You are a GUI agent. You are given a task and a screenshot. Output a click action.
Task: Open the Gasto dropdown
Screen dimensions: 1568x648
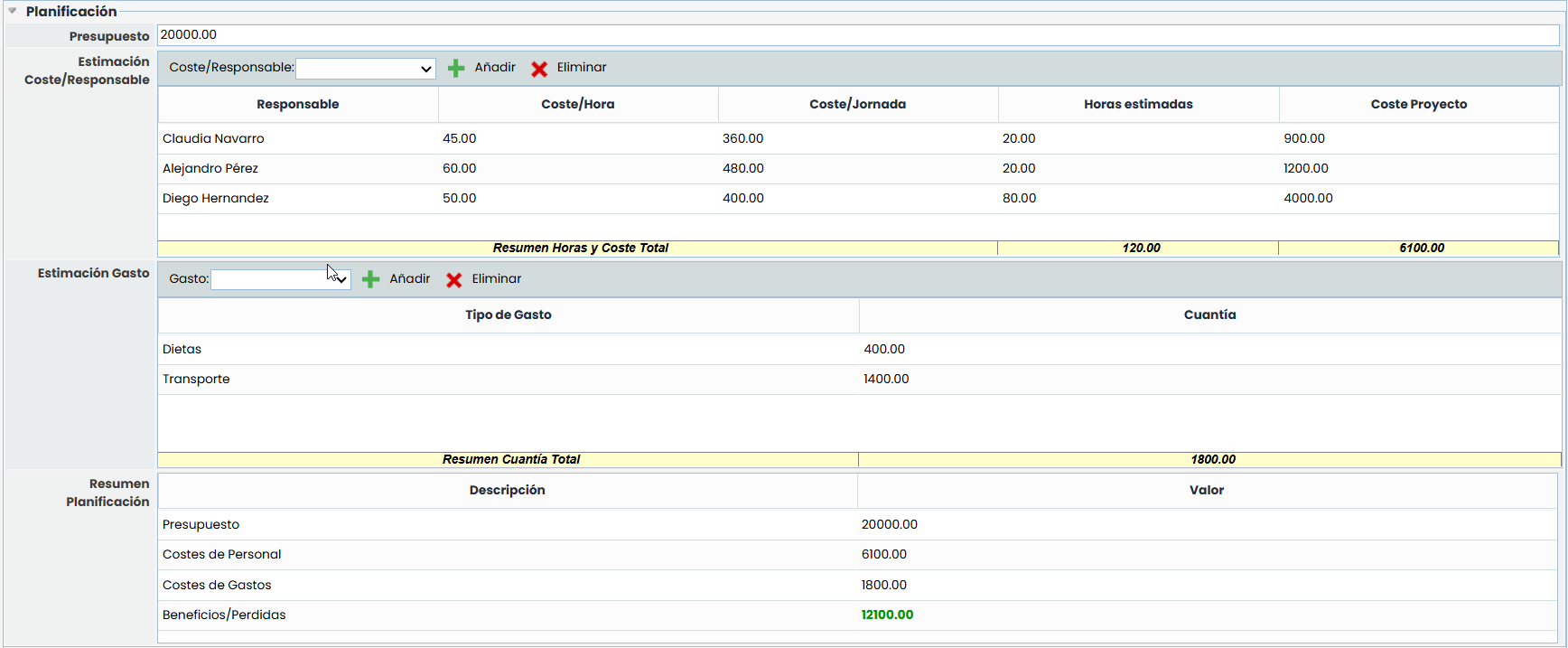[x=280, y=280]
